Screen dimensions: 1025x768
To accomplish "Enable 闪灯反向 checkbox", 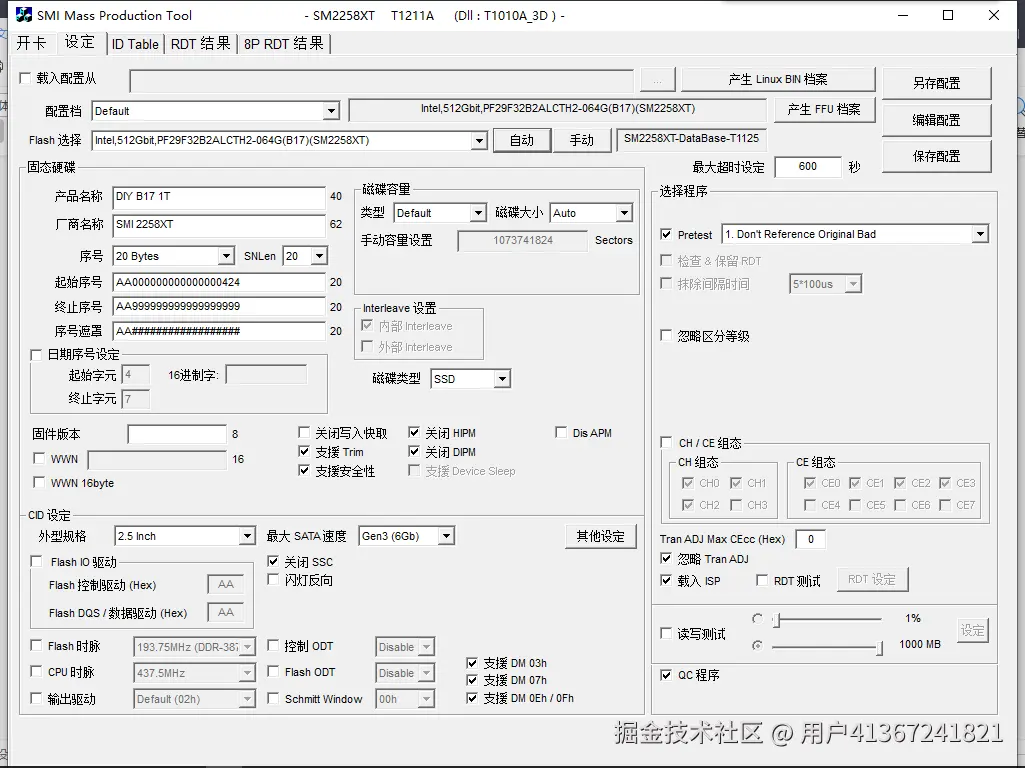I will [x=273, y=580].
